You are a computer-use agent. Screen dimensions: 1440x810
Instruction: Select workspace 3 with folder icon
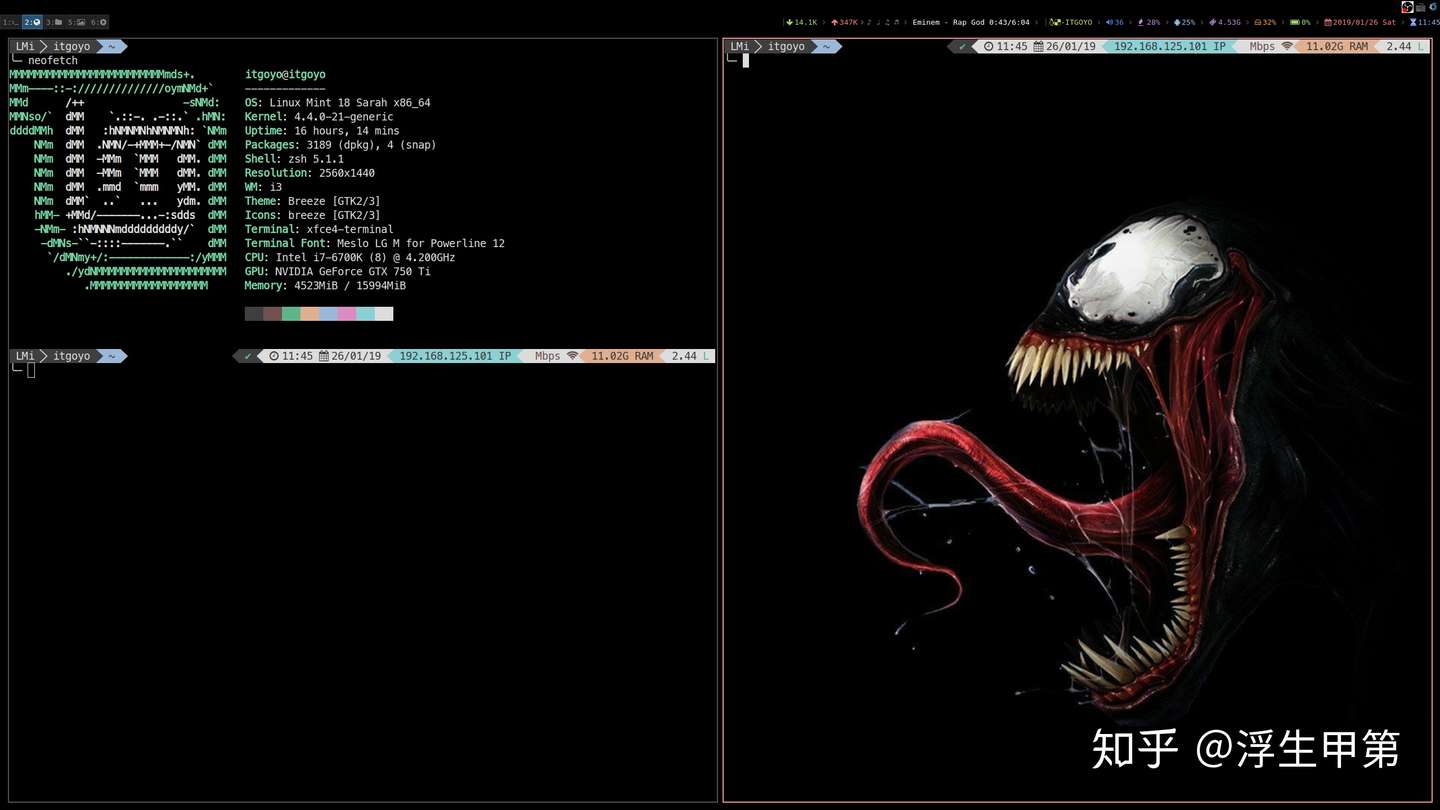pos(54,22)
